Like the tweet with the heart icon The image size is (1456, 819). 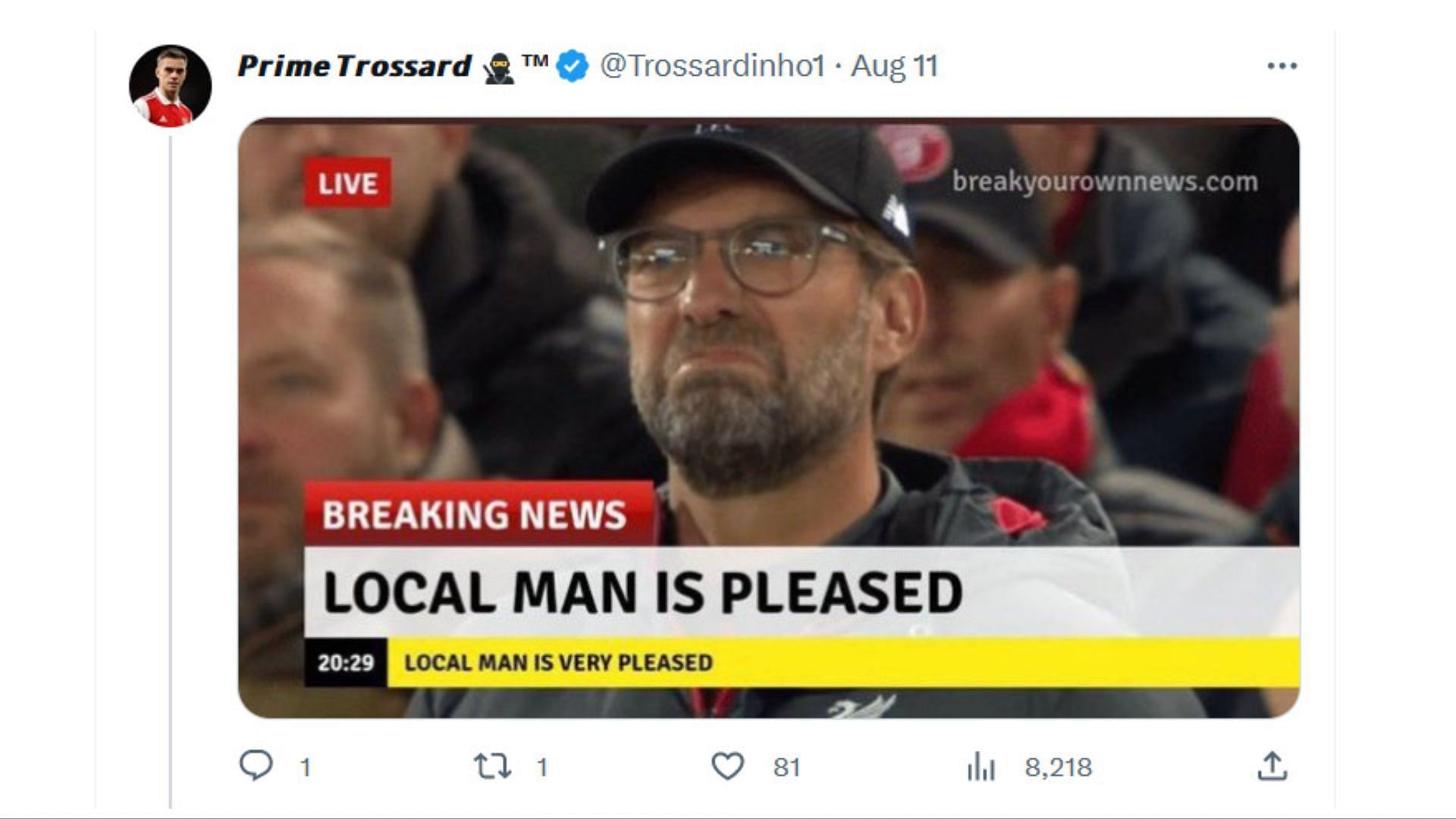tap(728, 767)
